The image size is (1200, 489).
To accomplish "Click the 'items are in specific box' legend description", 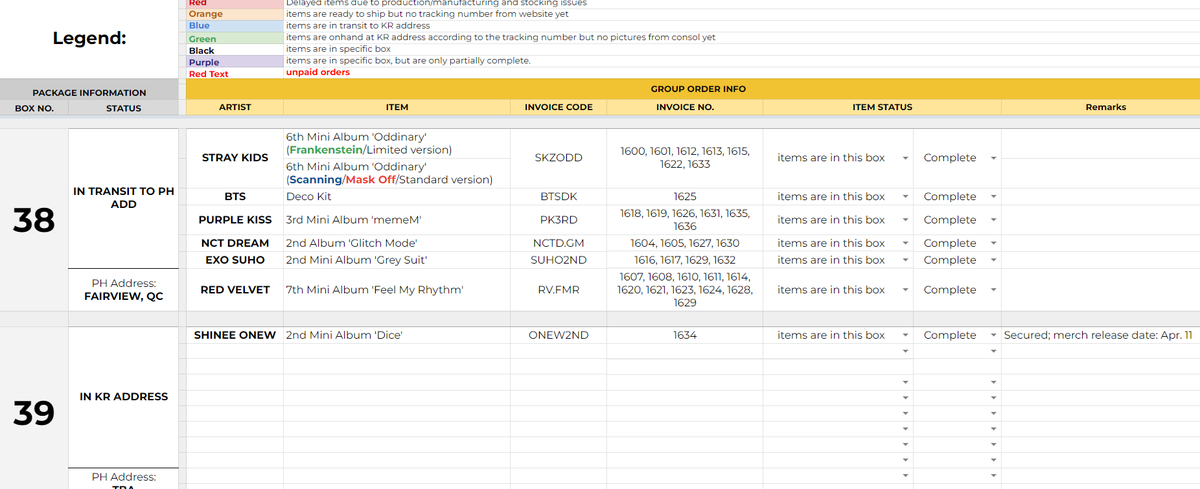I will click(338, 49).
